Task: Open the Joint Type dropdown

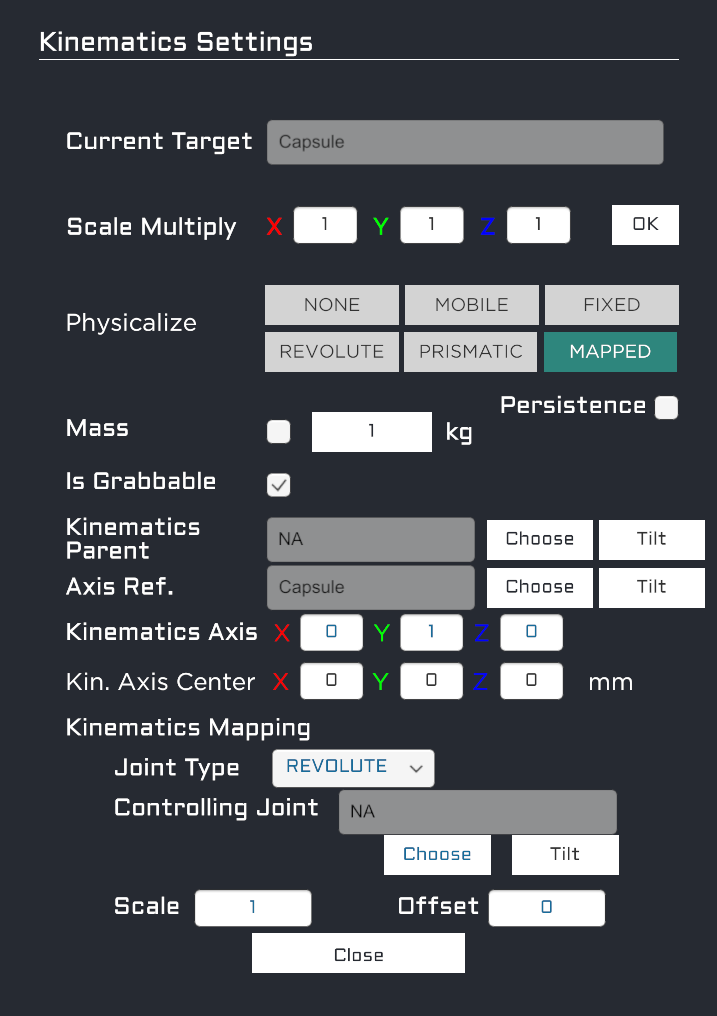Action: (353, 767)
